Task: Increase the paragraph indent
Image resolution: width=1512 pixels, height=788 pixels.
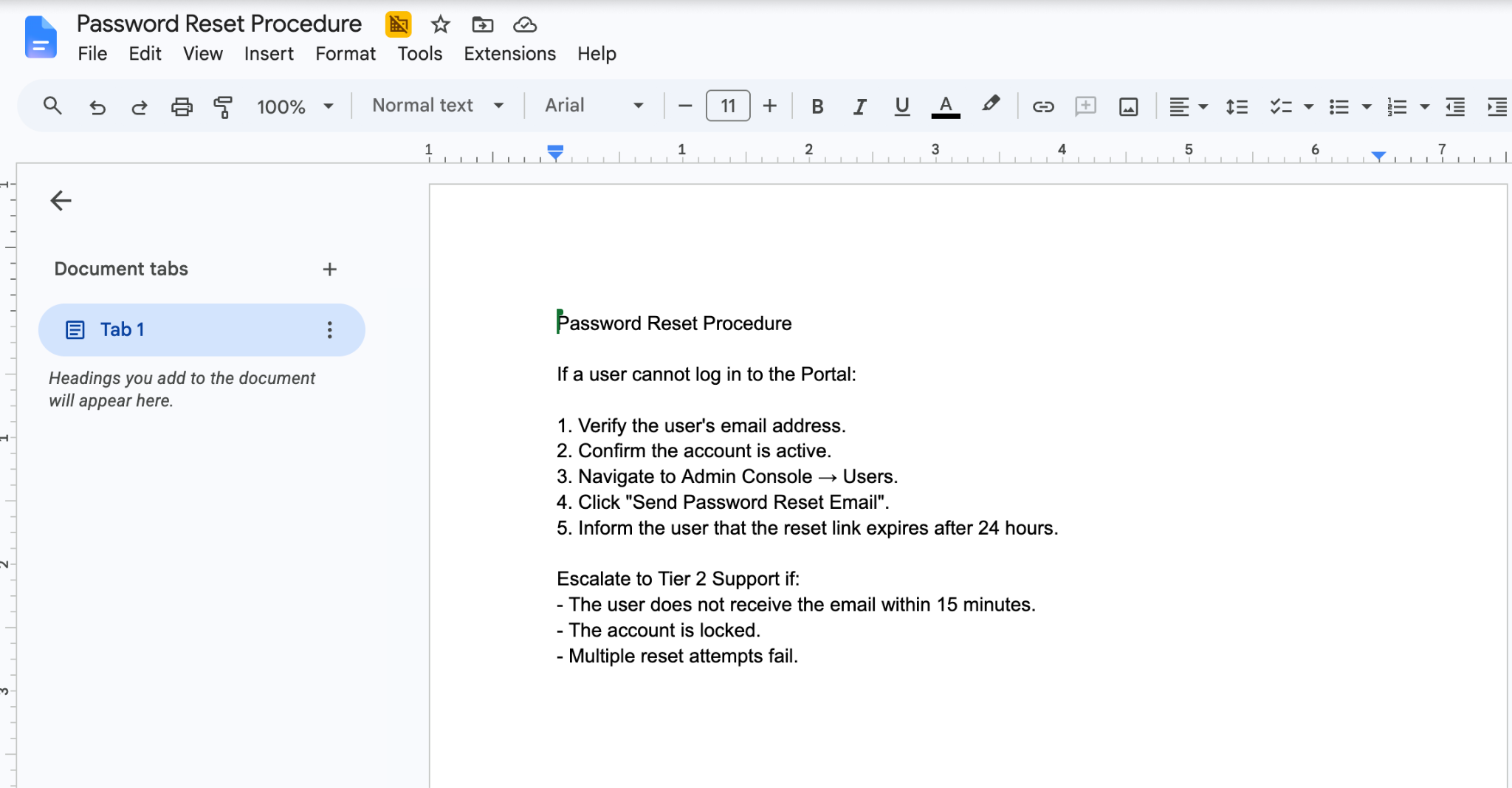Action: [x=1497, y=107]
